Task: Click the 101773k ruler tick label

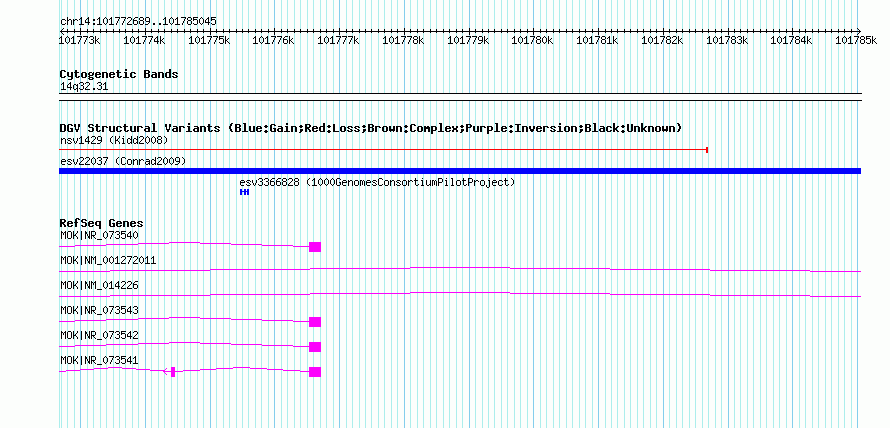Action: 80,40
